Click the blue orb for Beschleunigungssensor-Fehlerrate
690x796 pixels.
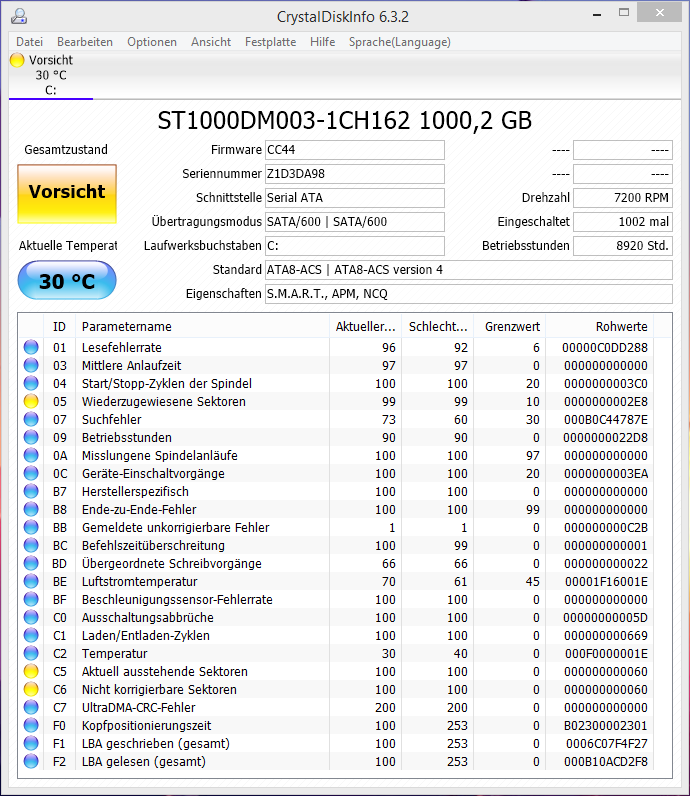(x=31, y=600)
